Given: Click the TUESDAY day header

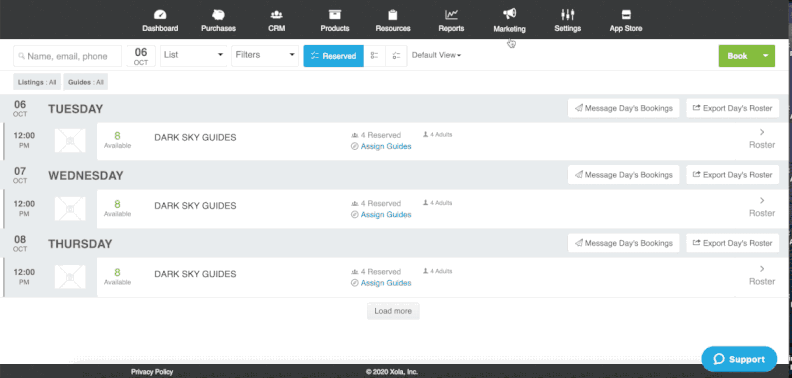Looking at the screenshot, I should 76,109.
